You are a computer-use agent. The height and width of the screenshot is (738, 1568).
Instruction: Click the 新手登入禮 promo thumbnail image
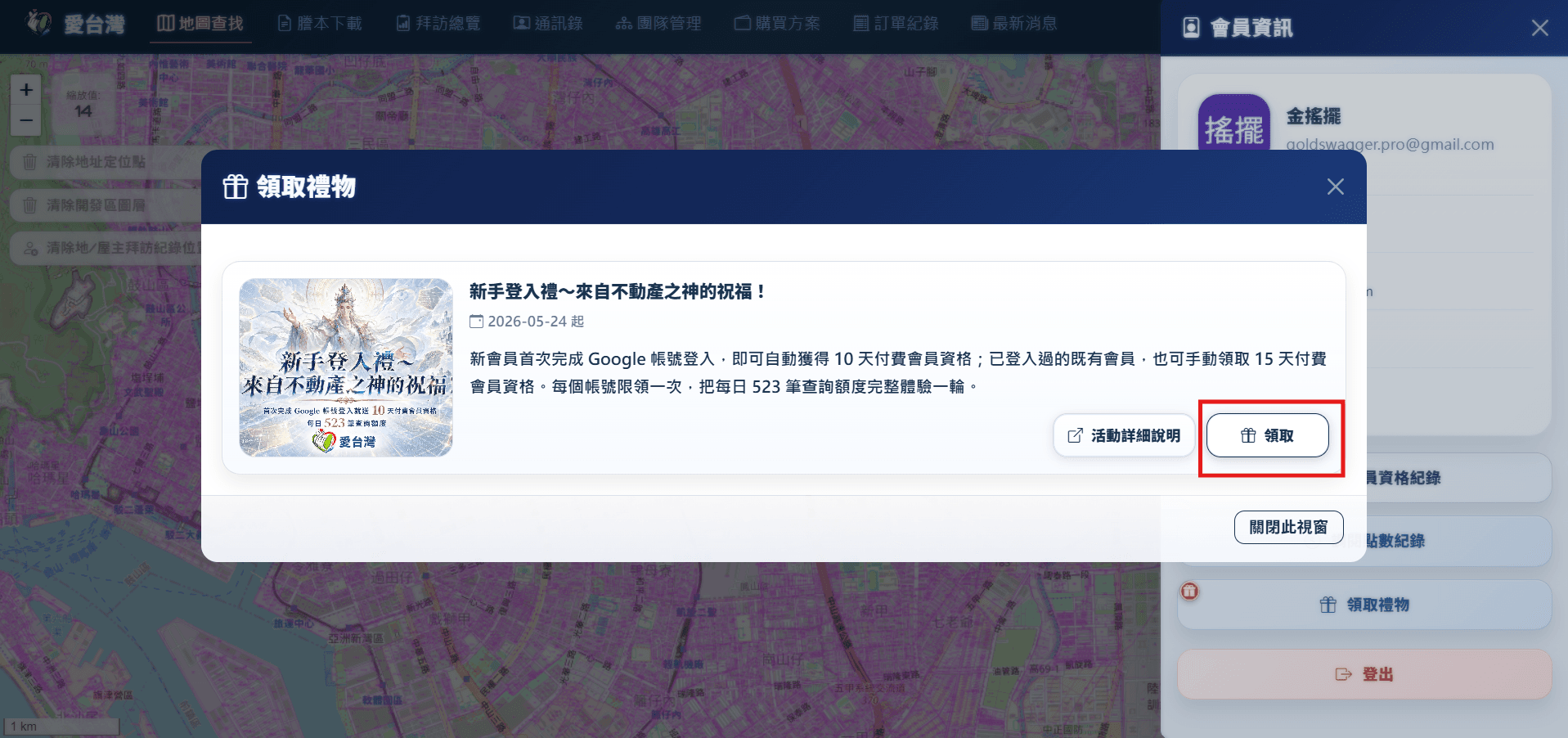point(346,367)
